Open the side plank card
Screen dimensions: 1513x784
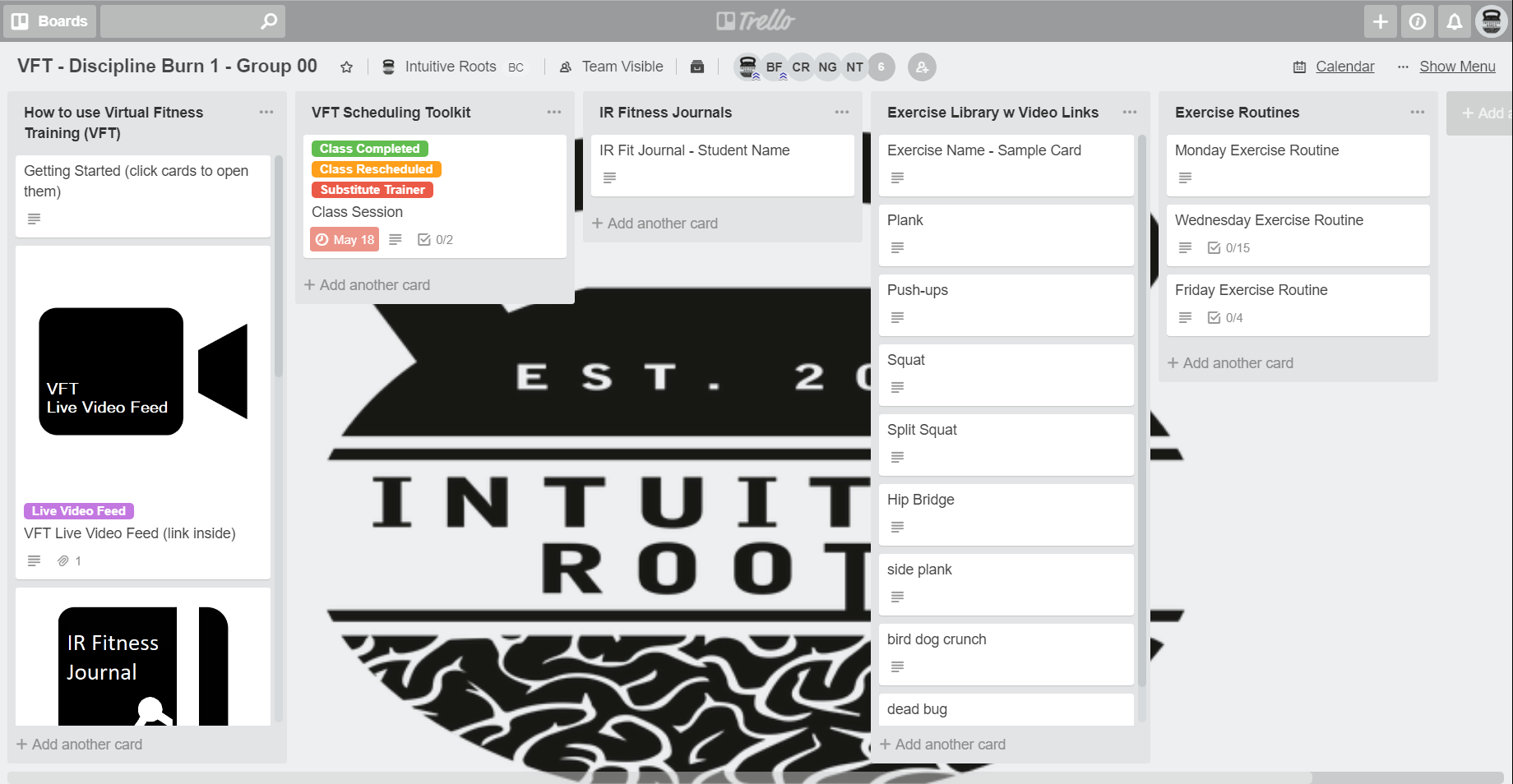tap(1006, 584)
